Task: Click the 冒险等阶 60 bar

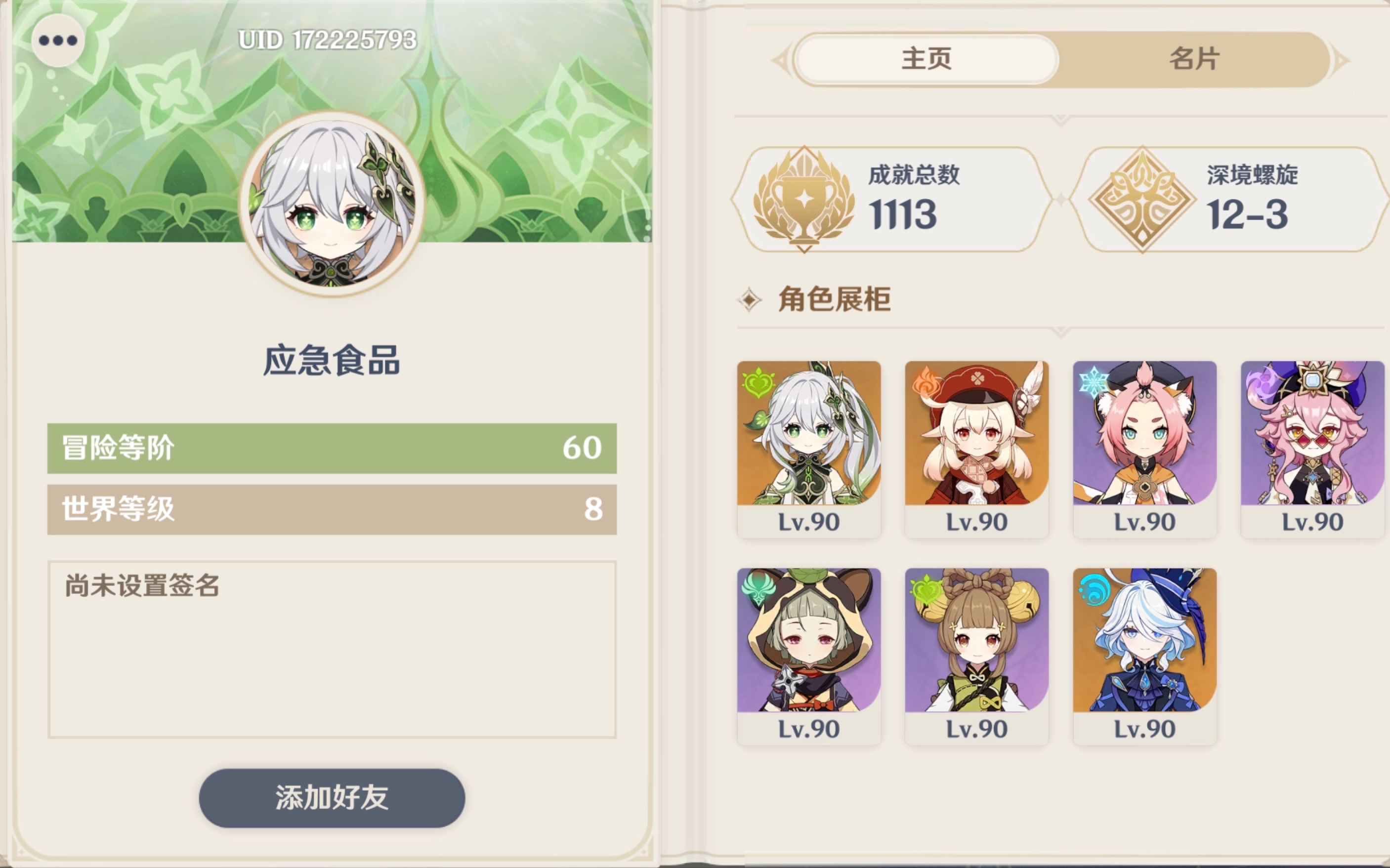Action: pyautogui.click(x=332, y=449)
